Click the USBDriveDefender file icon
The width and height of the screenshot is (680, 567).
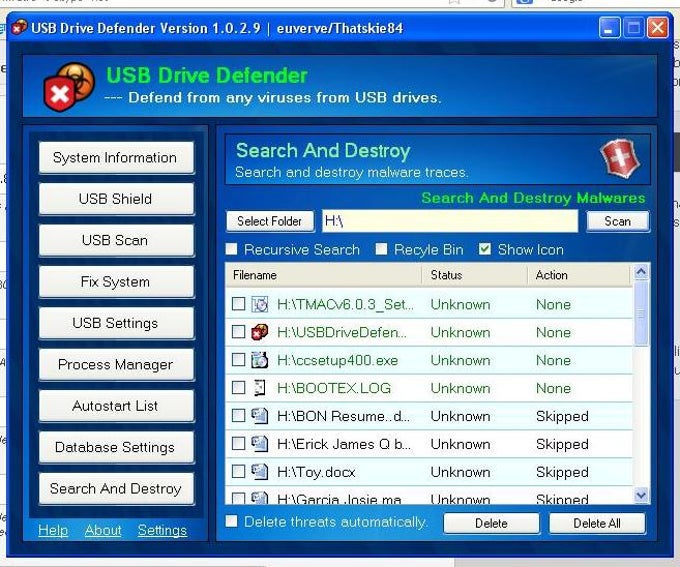tap(259, 332)
